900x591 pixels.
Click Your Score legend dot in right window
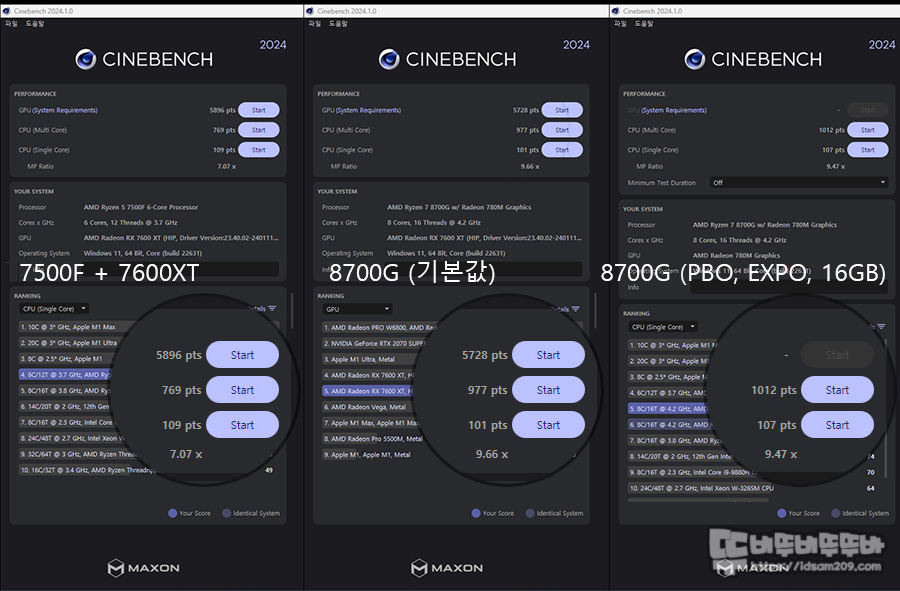tap(782, 514)
